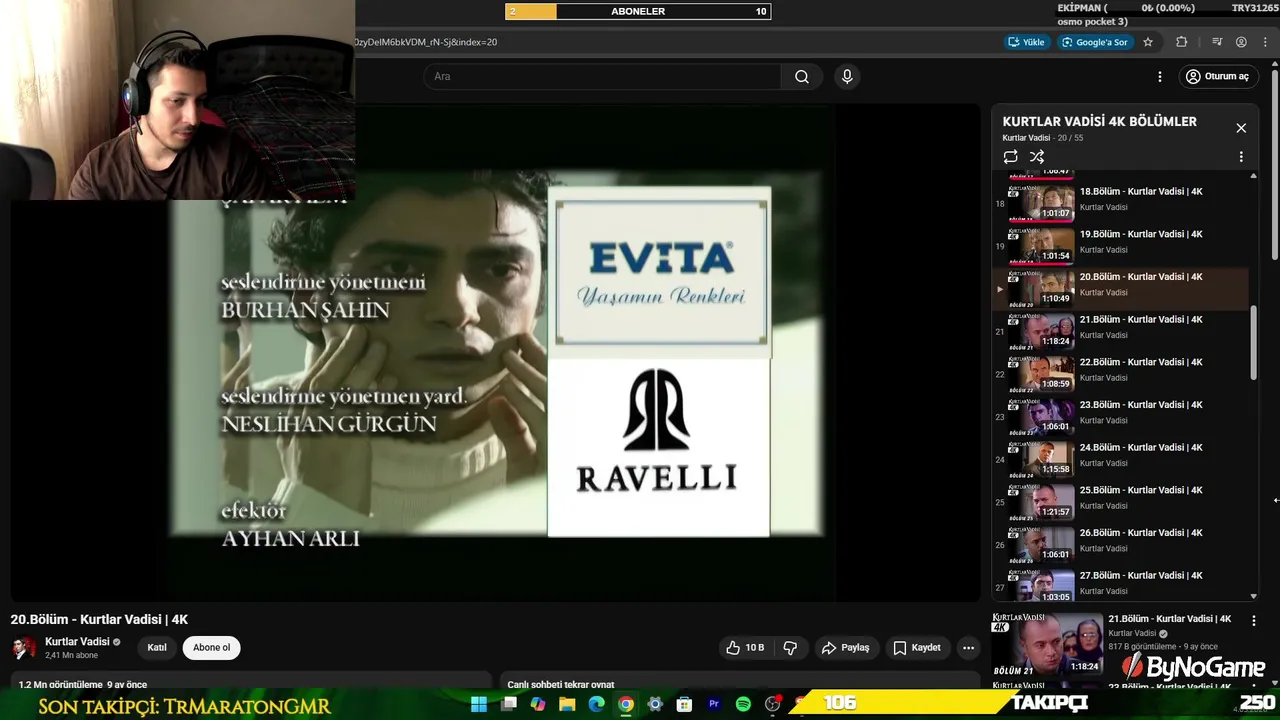
Task: Click suggested 21.Bölüm - Kurtlar Vadisi | 4K title
Action: [1169, 619]
